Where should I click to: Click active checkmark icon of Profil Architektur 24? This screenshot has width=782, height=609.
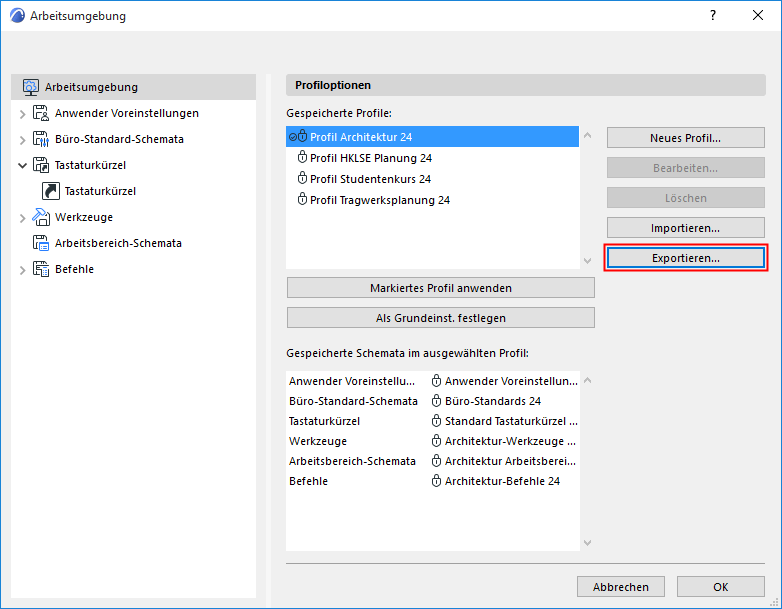(293, 137)
